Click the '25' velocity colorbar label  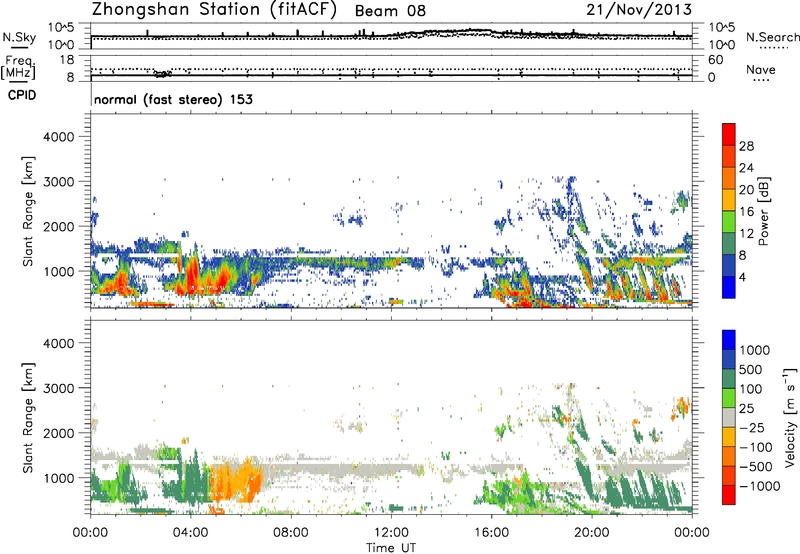747,409
